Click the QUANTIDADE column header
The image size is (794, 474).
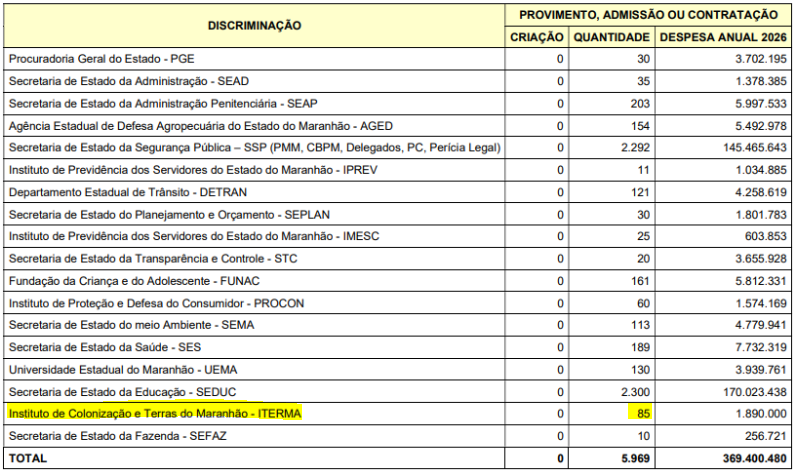(x=610, y=37)
